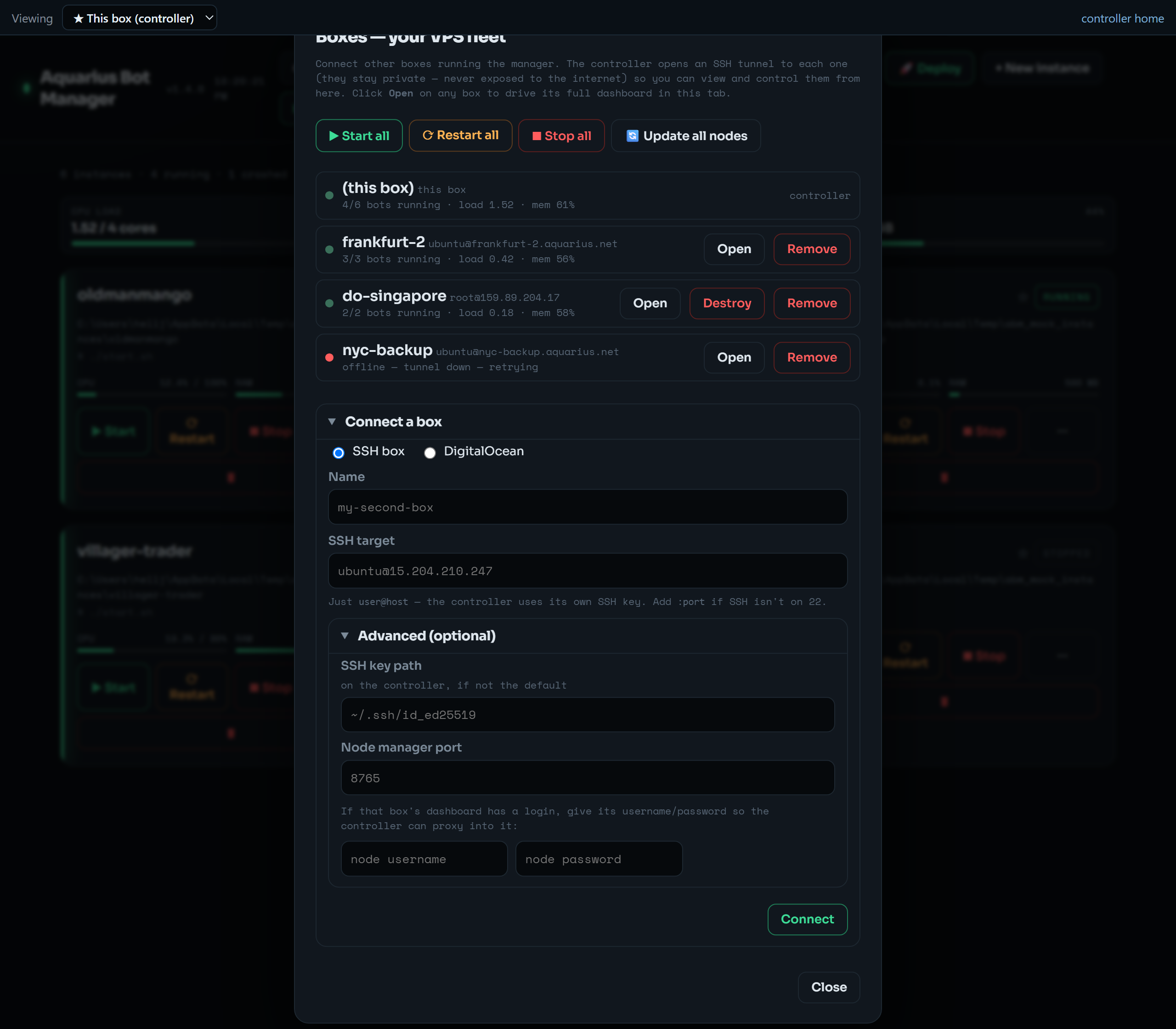Click the Stop all button
Screen dimensions: 1176x1029
coord(561,136)
